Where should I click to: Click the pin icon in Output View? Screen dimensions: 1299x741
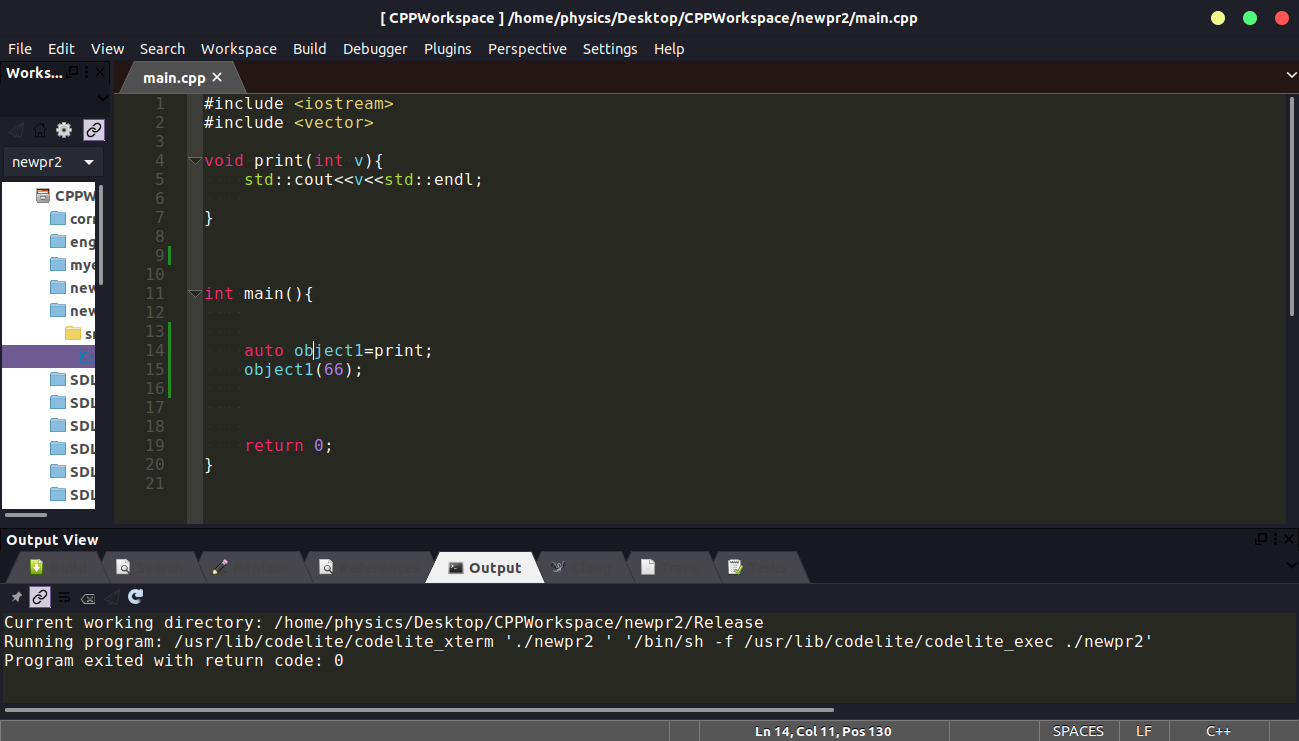[14, 597]
